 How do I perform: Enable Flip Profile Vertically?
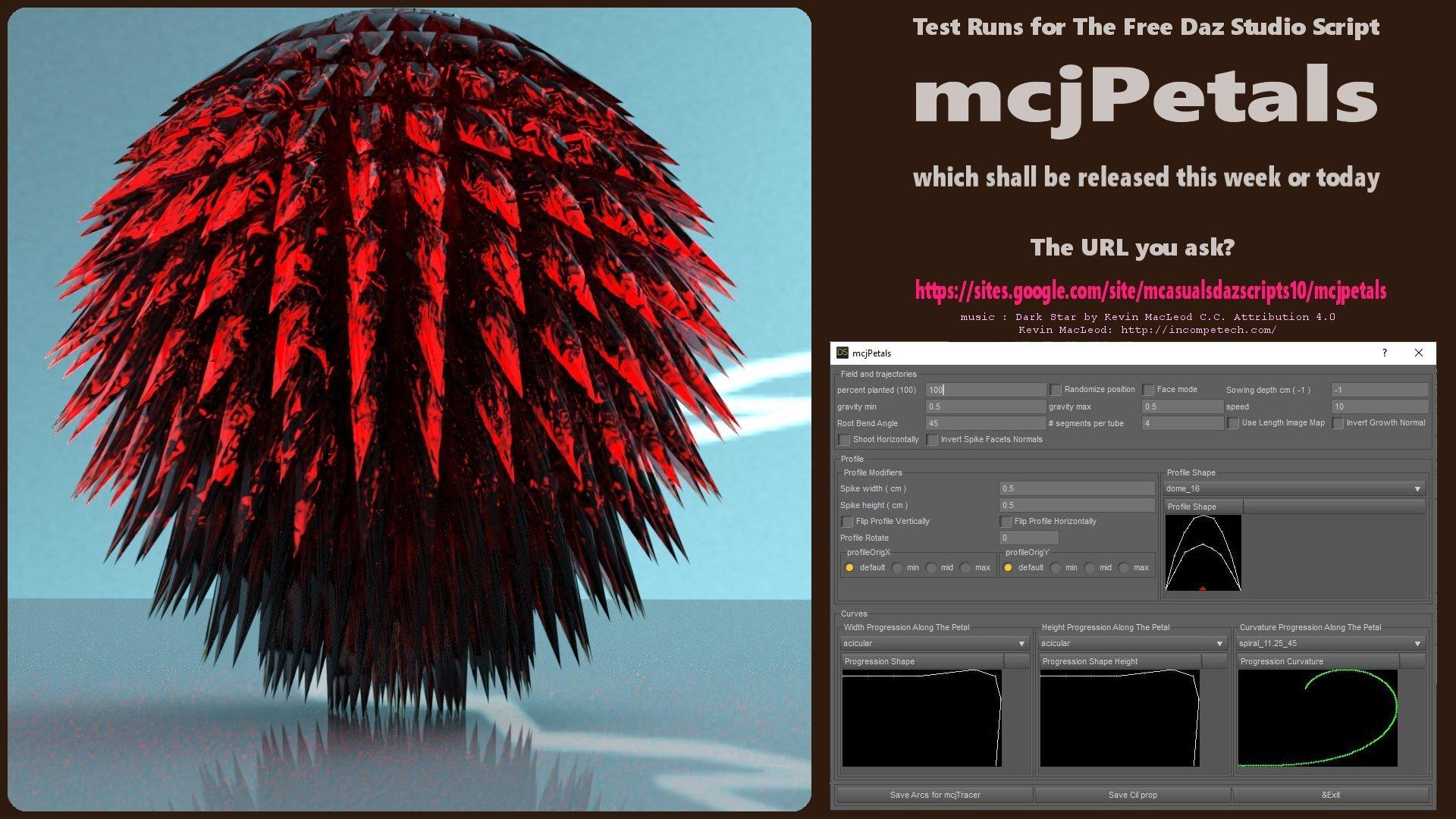847,522
